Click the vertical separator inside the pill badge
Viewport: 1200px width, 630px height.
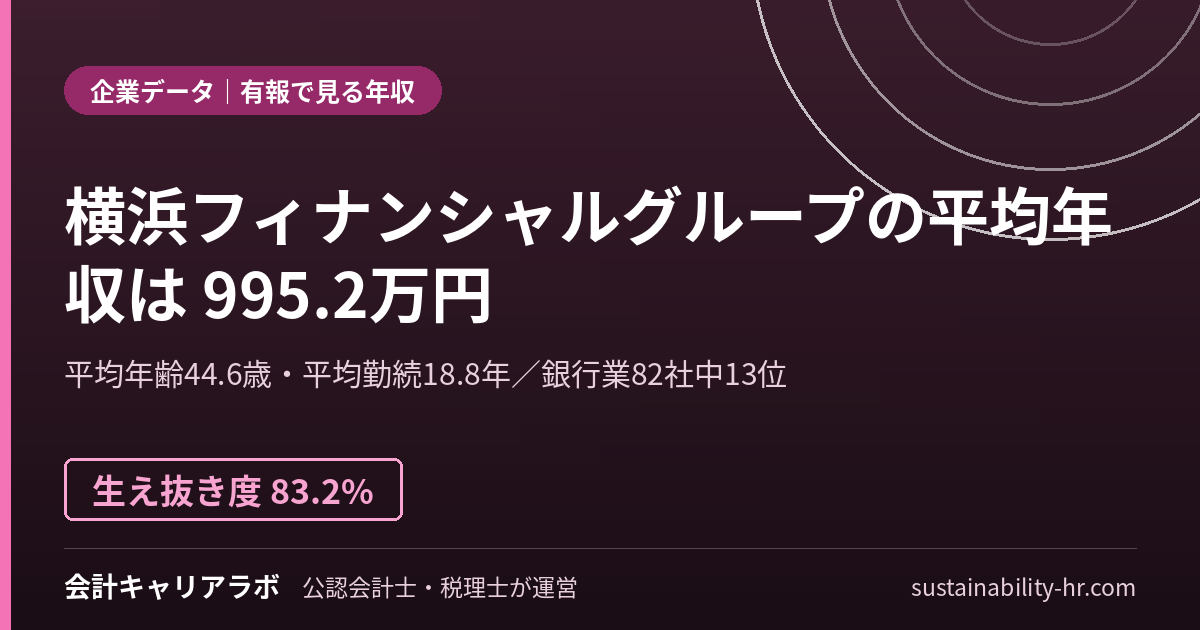227,92
